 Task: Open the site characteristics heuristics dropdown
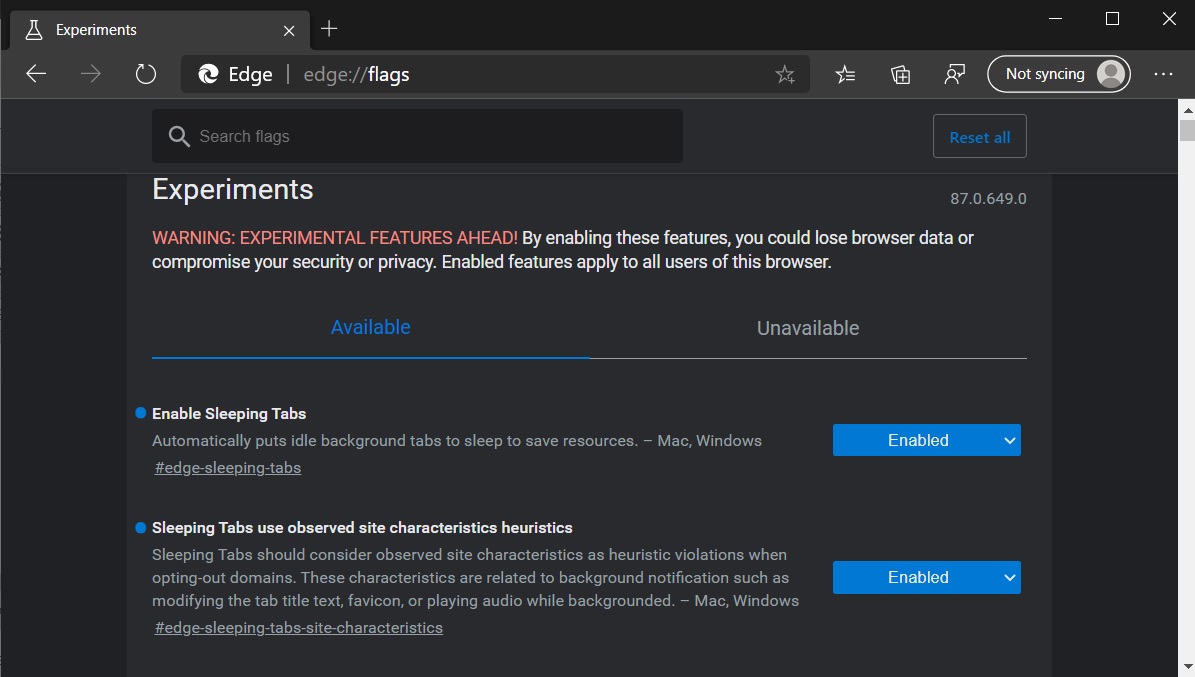click(926, 577)
